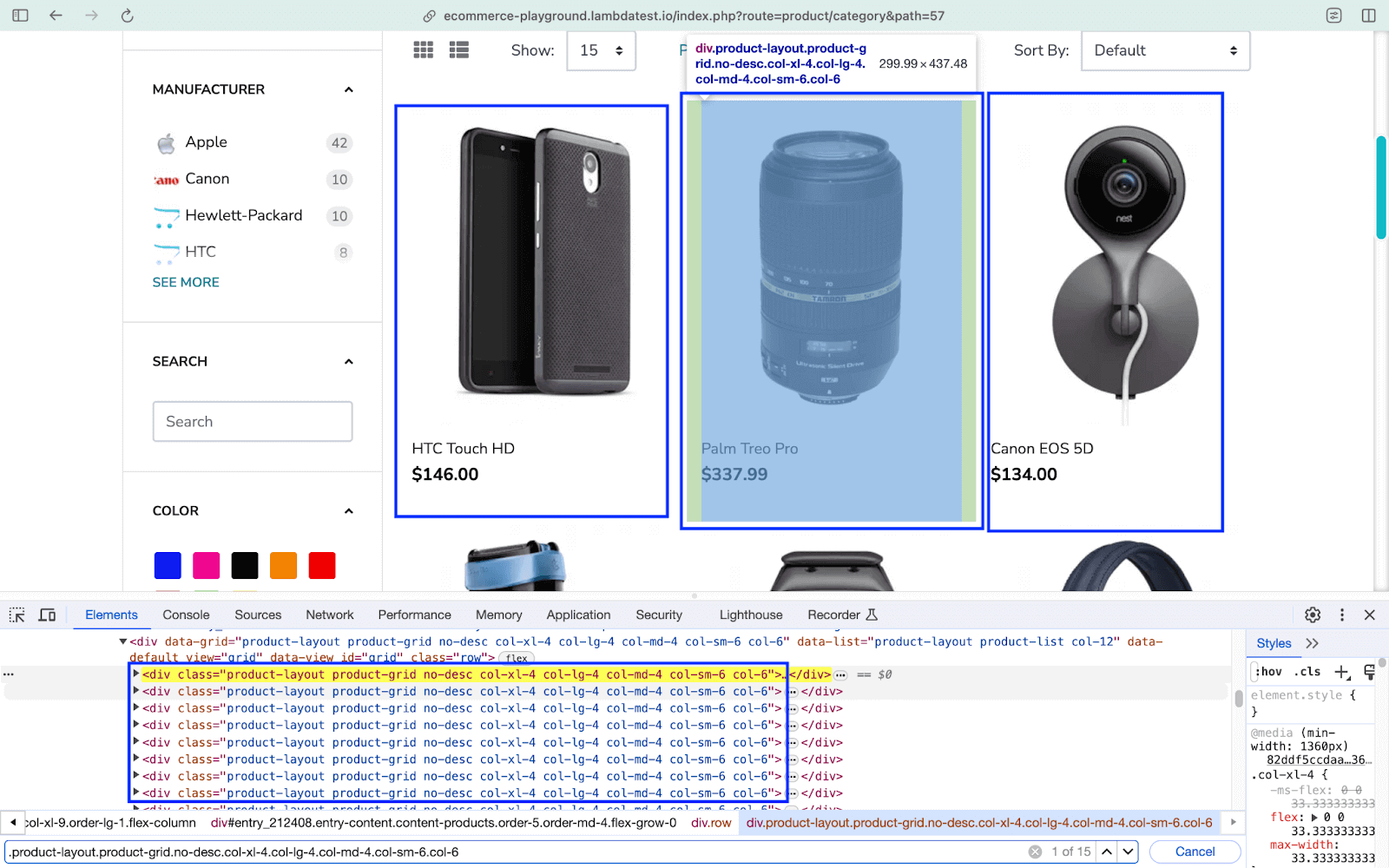The width and height of the screenshot is (1389, 868).
Task: Open the HTC Touch HD product title
Action: pyautogui.click(x=463, y=449)
